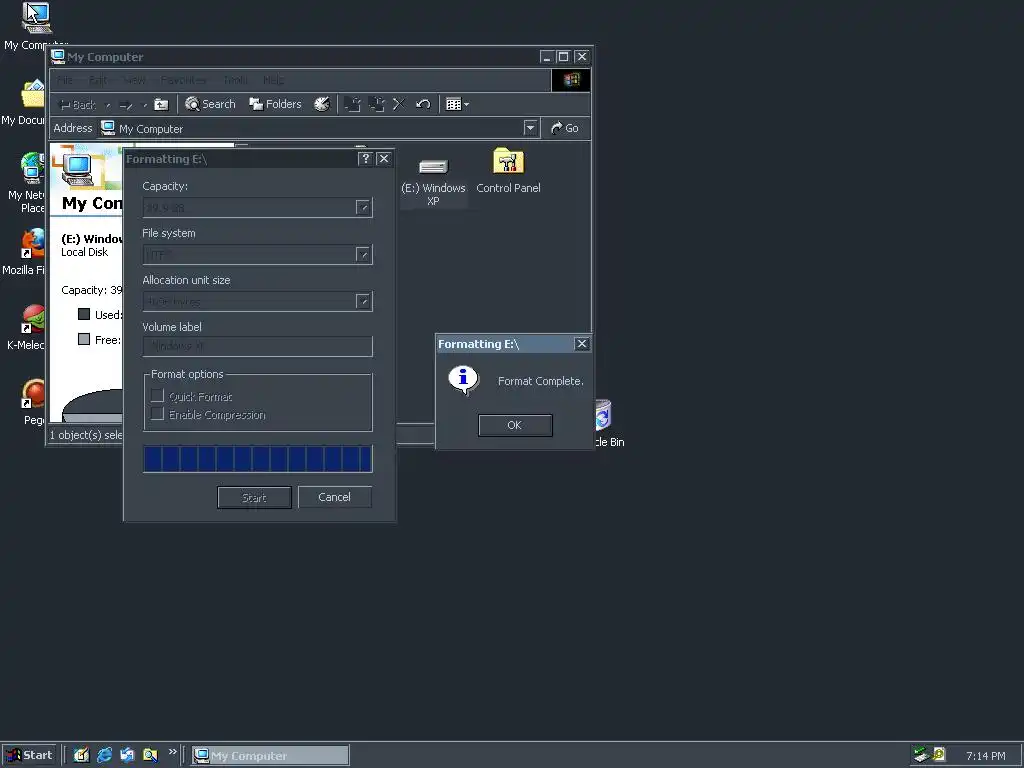Click the 'Format Complete.' message text
The height and width of the screenshot is (768, 1024).
click(541, 381)
